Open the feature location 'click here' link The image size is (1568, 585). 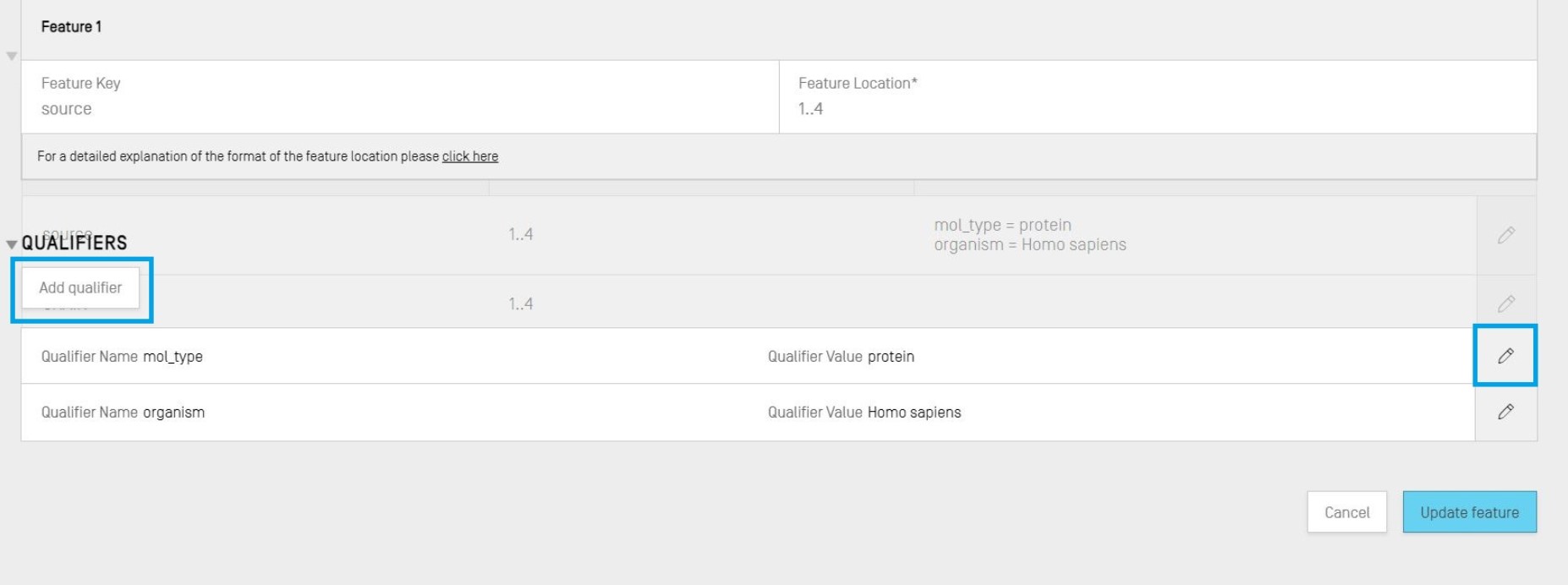click(x=469, y=156)
